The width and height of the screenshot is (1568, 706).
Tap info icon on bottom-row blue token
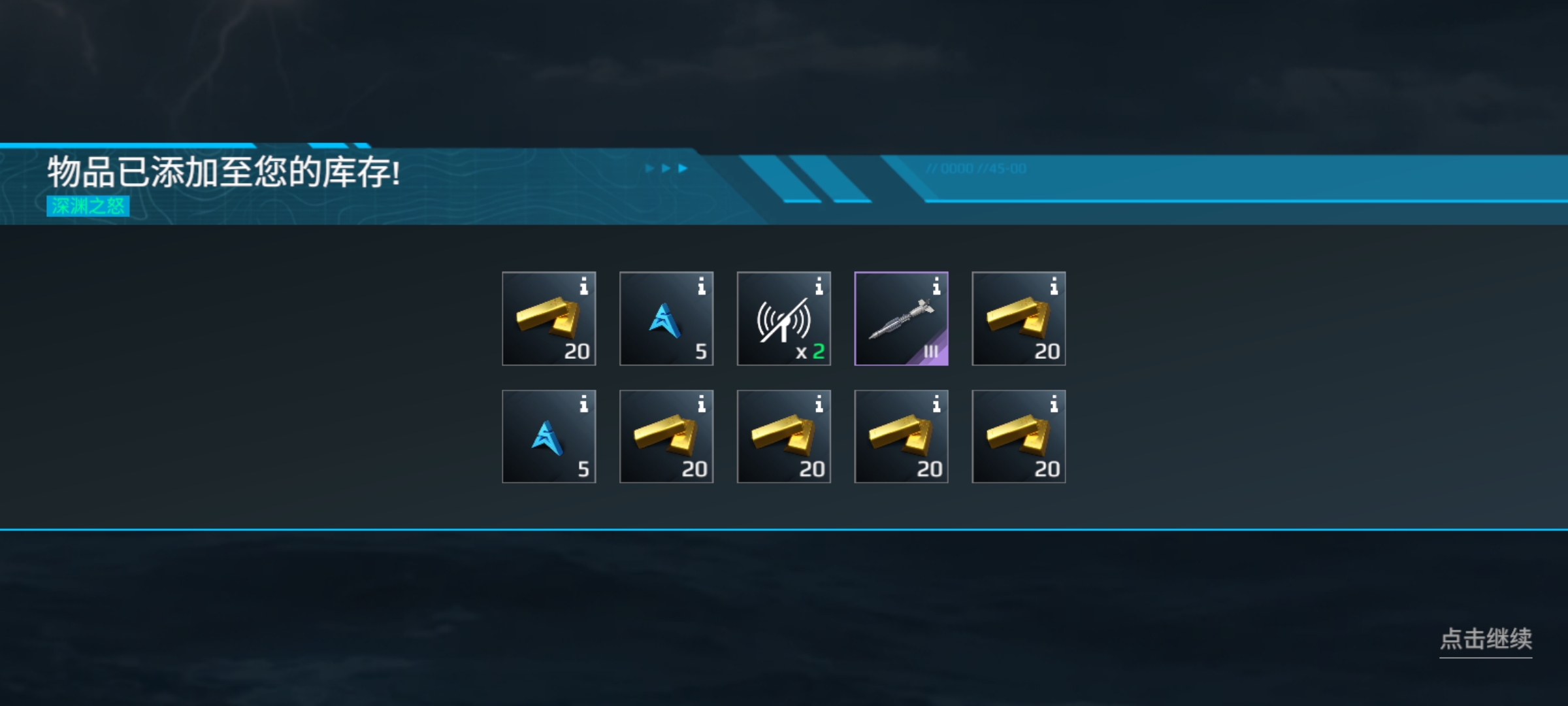pos(583,404)
